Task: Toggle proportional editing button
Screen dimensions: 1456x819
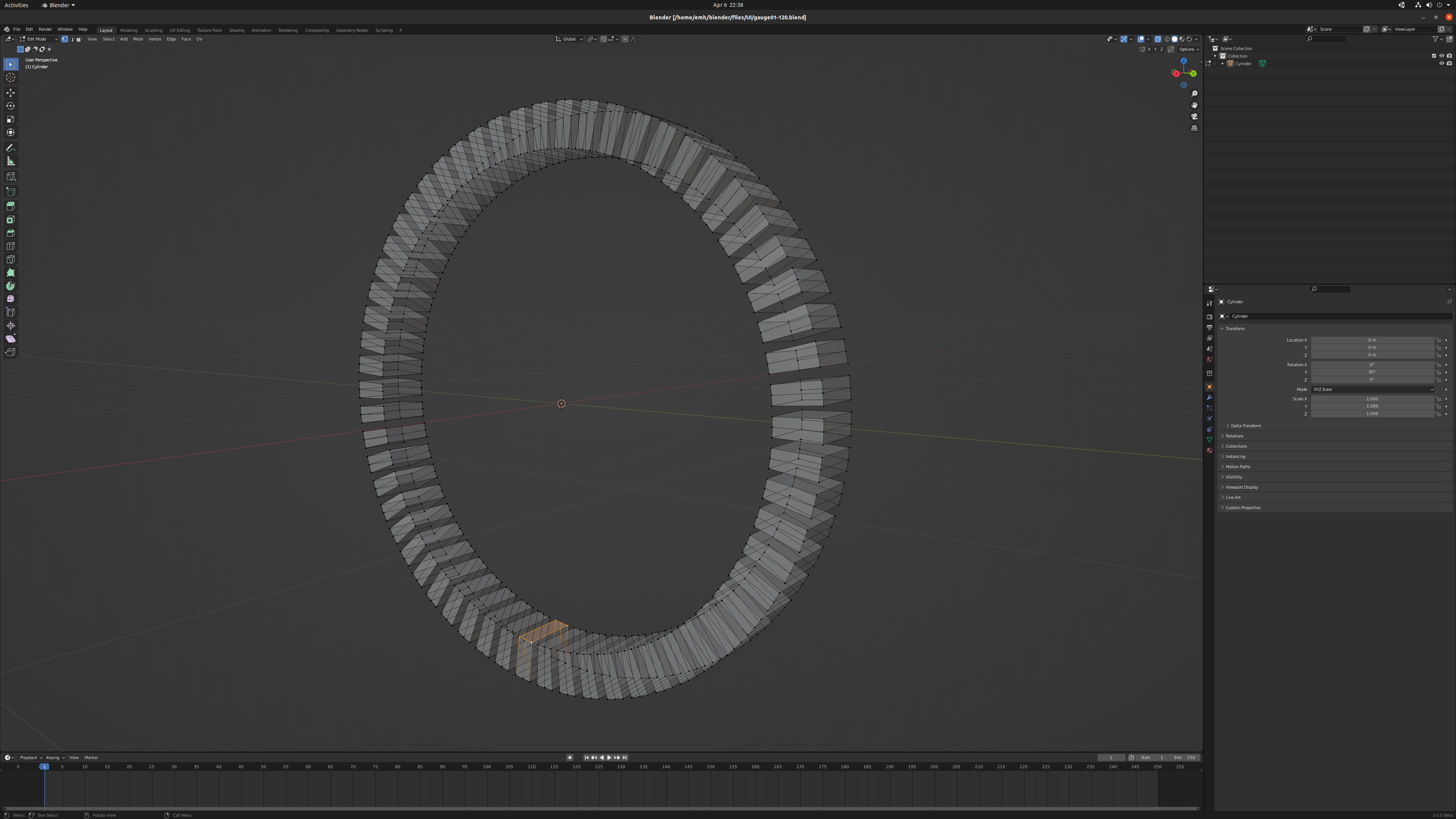Action: 625,39
